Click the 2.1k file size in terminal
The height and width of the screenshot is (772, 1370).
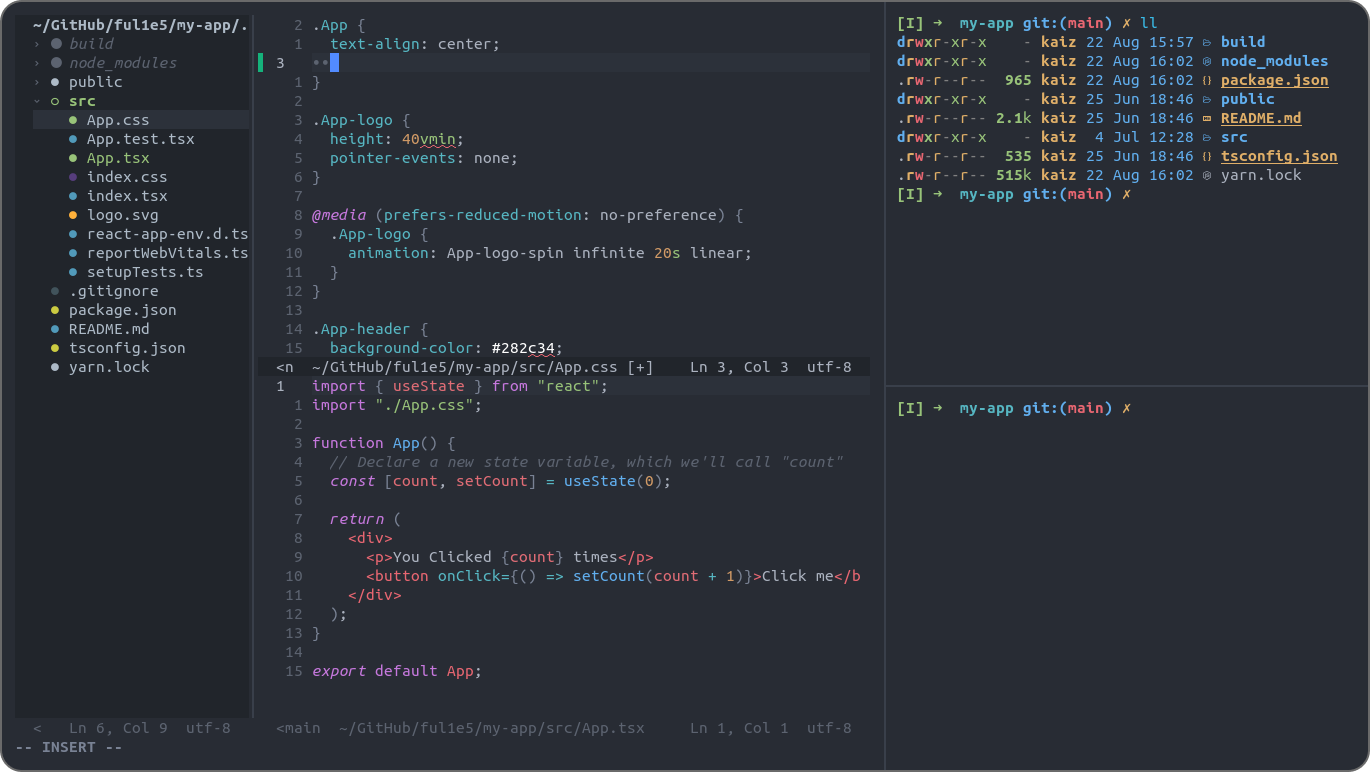(1013, 118)
